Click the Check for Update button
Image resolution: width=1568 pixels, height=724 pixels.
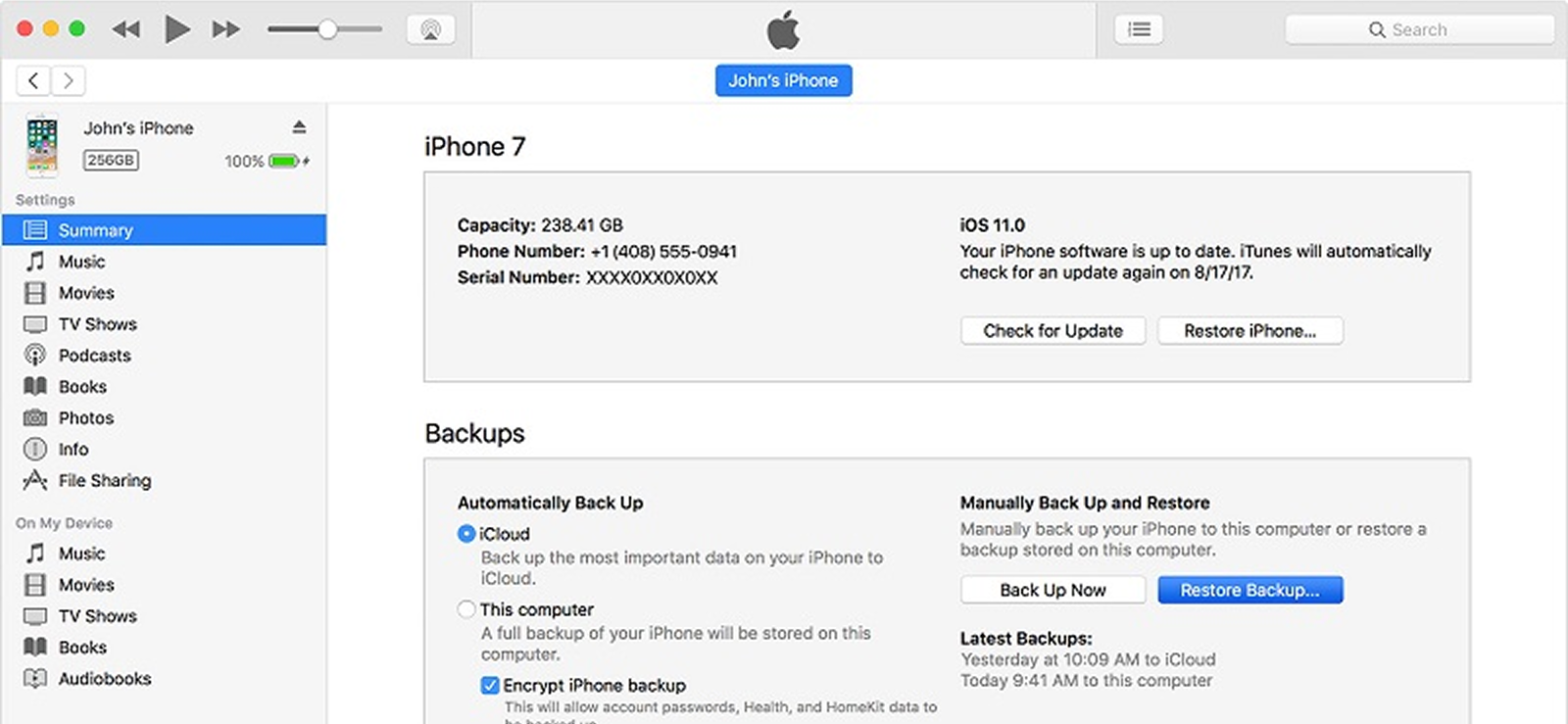1053,331
